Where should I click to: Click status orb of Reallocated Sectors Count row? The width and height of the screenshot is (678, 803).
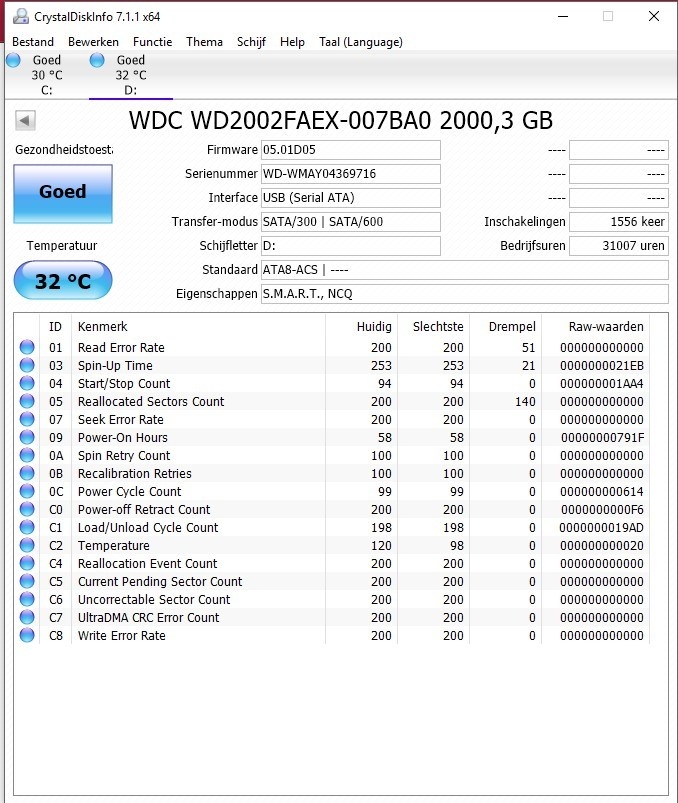[x=27, y=401]
